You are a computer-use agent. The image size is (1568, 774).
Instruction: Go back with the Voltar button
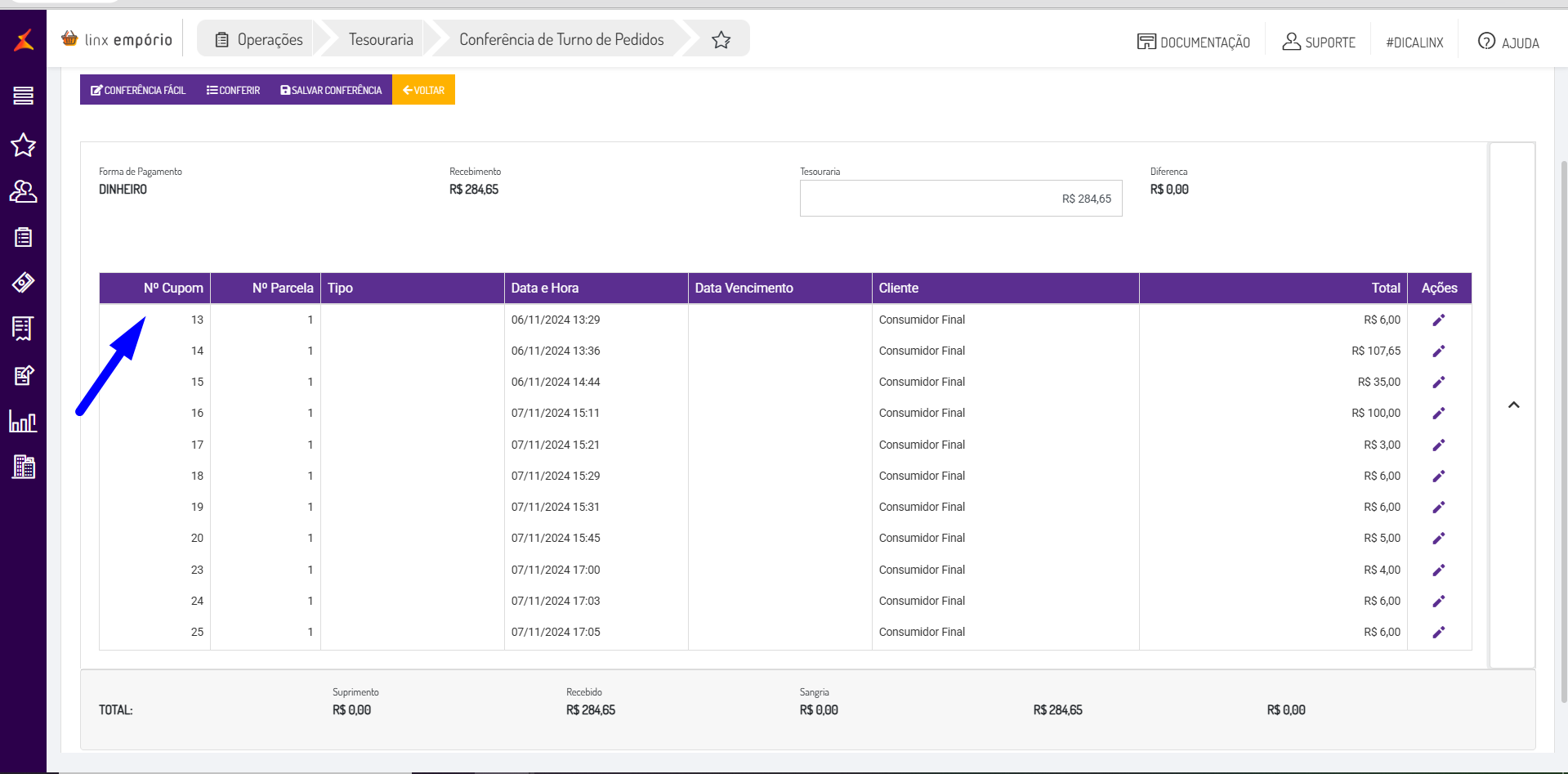(423, 90)
